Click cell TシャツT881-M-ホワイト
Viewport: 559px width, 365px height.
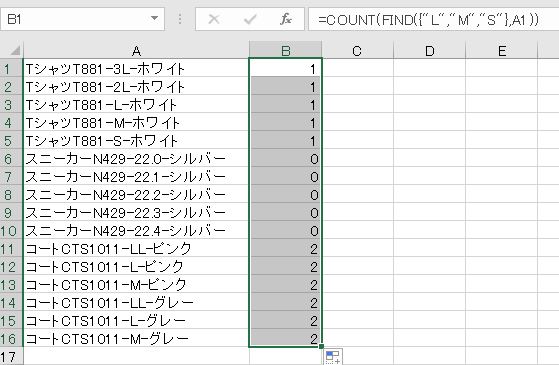click(136, 122)
